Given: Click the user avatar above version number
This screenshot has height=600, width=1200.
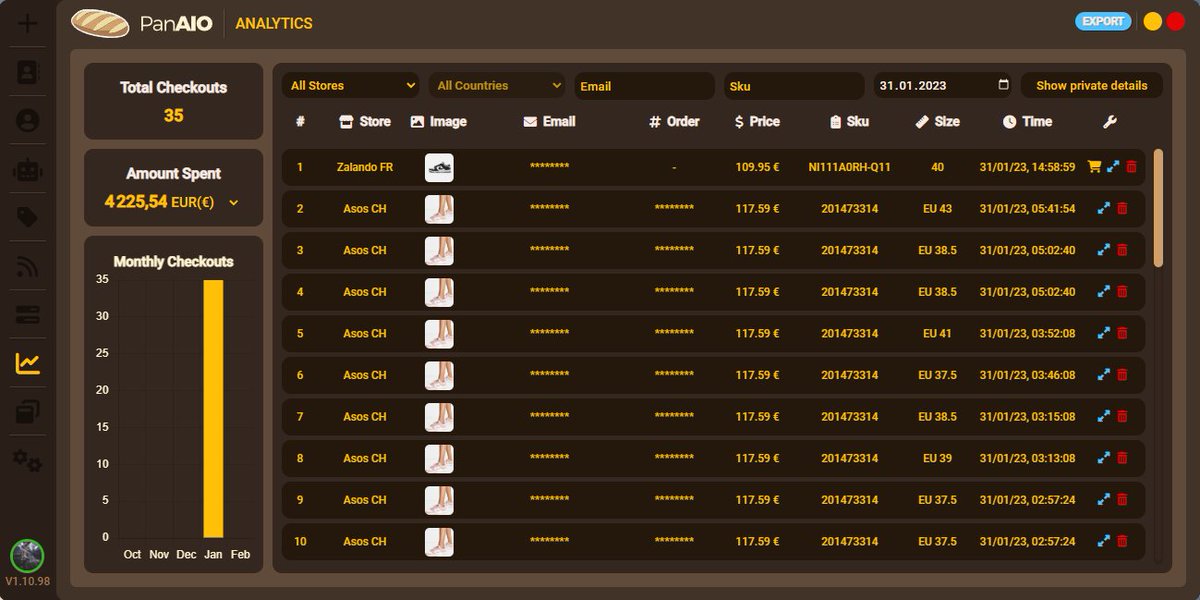Looking at the screenshot, I should pyautogui.click(x=27, y=556).
